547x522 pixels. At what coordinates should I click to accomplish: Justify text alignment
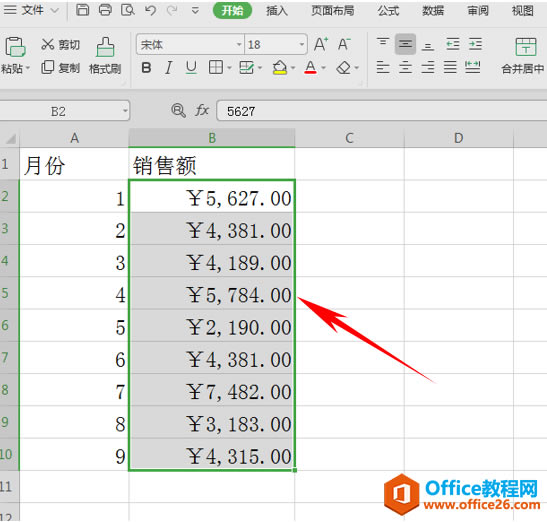click(450, 67)
